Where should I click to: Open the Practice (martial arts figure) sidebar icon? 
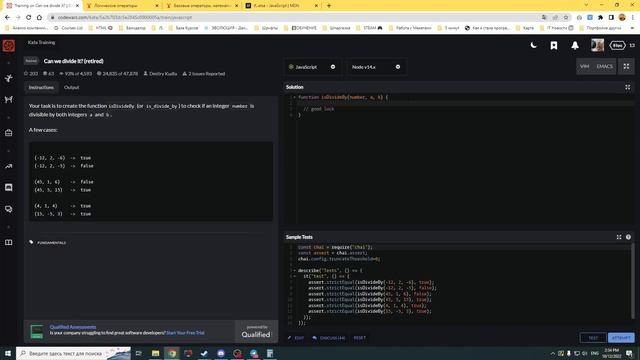[x=9, y=78]
